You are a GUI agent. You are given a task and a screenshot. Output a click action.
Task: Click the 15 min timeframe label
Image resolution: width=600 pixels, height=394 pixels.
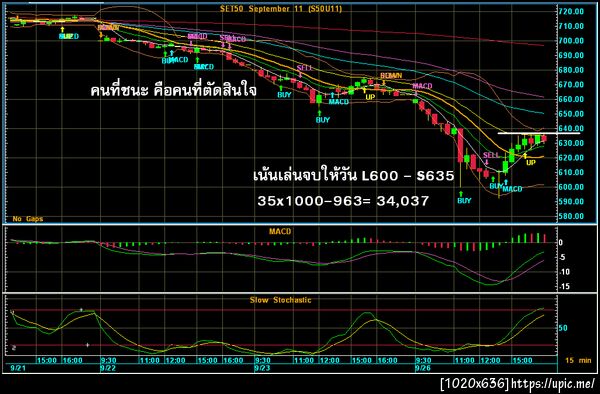[x=578, y=360]
